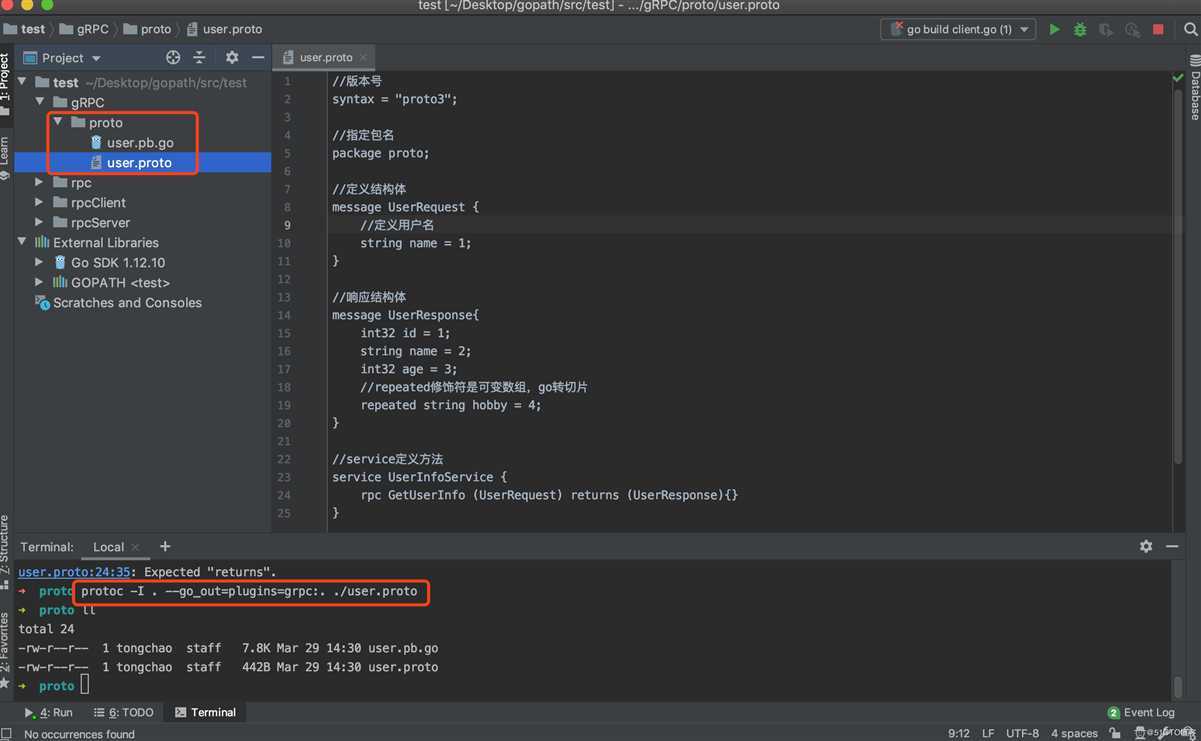This screenshot has width=1201, height=741.
Task: Open the Database tool window
Action: pos(1194,88)
